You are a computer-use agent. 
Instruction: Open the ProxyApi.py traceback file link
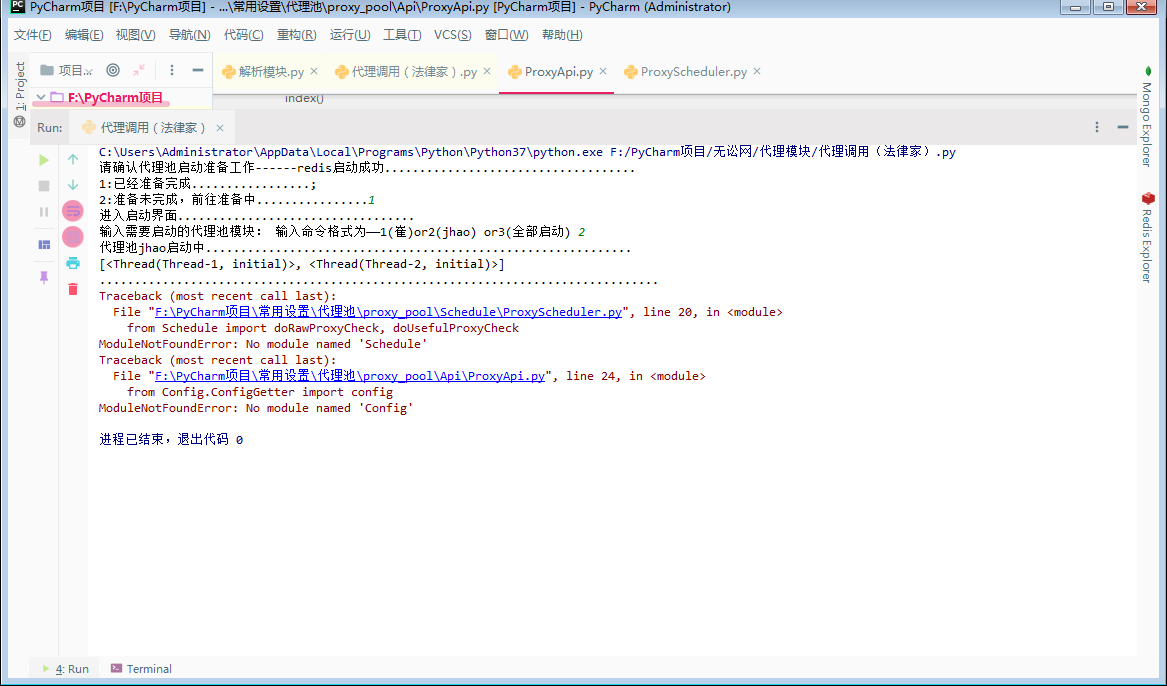point(350,376)
